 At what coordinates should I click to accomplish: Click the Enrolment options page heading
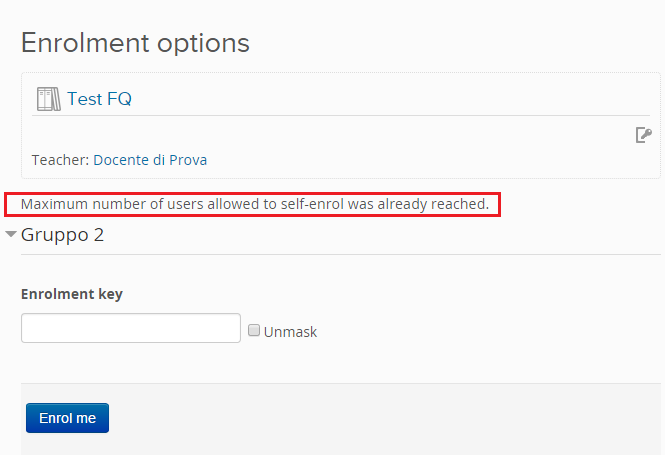(135, 43)
